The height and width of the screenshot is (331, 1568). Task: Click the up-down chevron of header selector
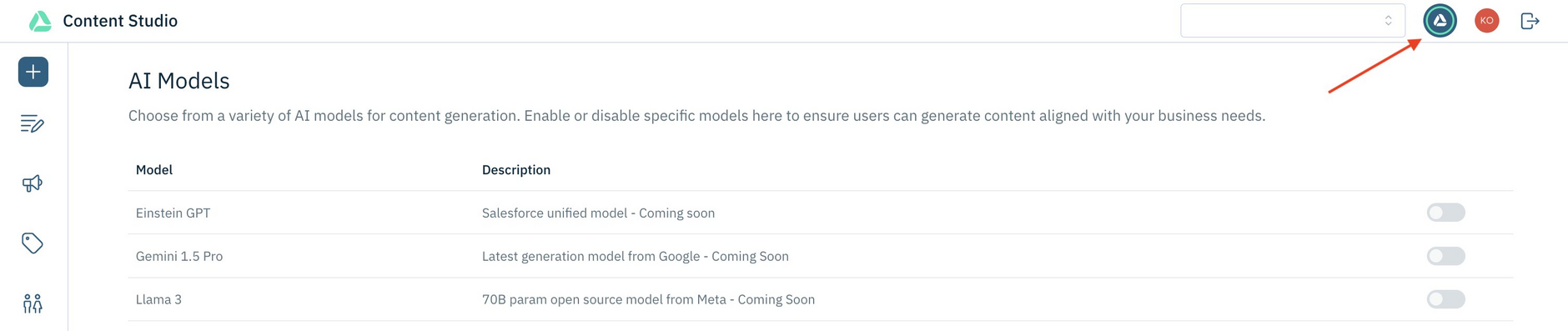tap(1388, 21)
